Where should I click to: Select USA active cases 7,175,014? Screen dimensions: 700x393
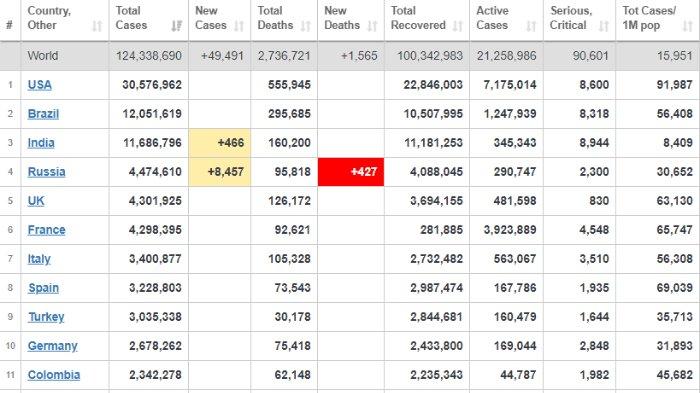pyautogui.click(x=509, y=85)
